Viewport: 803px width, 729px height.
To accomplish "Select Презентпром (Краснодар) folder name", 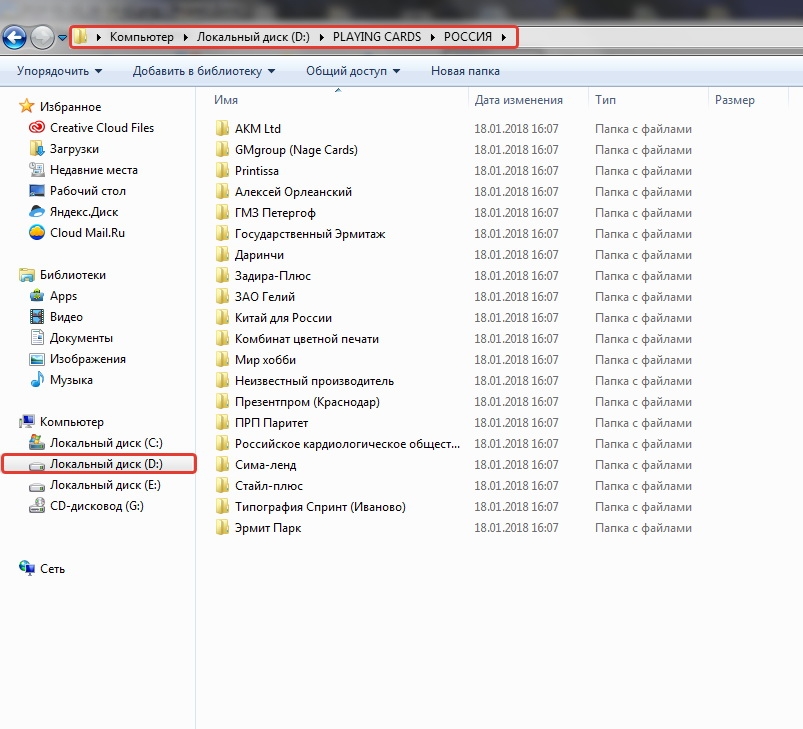I will (x=307, y=402).
